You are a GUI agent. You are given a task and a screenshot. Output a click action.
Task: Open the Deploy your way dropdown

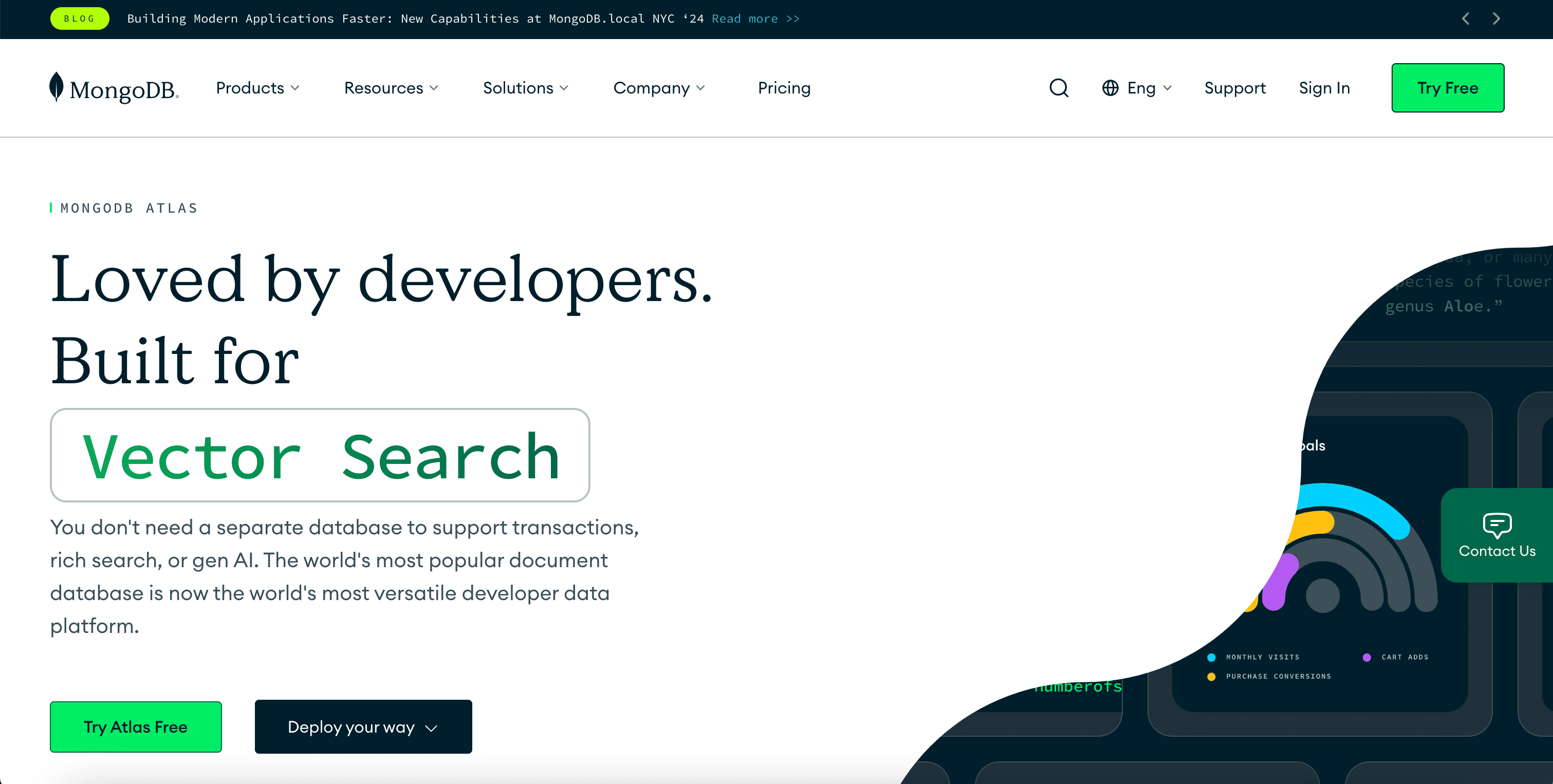[363, 727]
